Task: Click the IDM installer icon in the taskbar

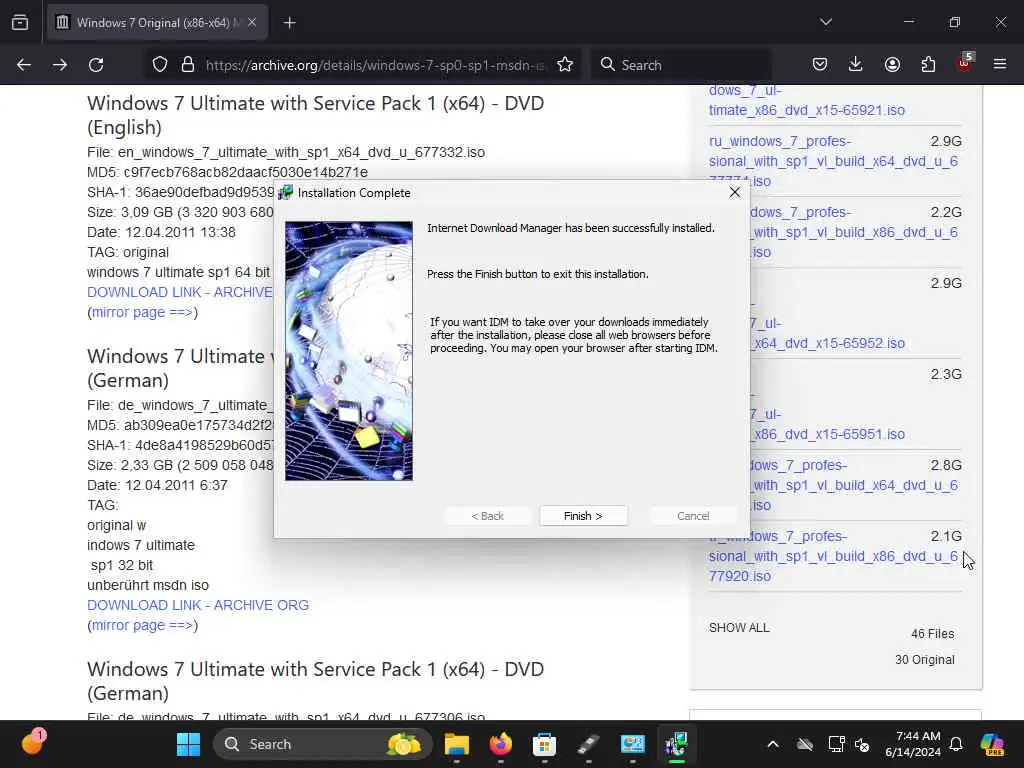Action: click(x=677, y=744)
